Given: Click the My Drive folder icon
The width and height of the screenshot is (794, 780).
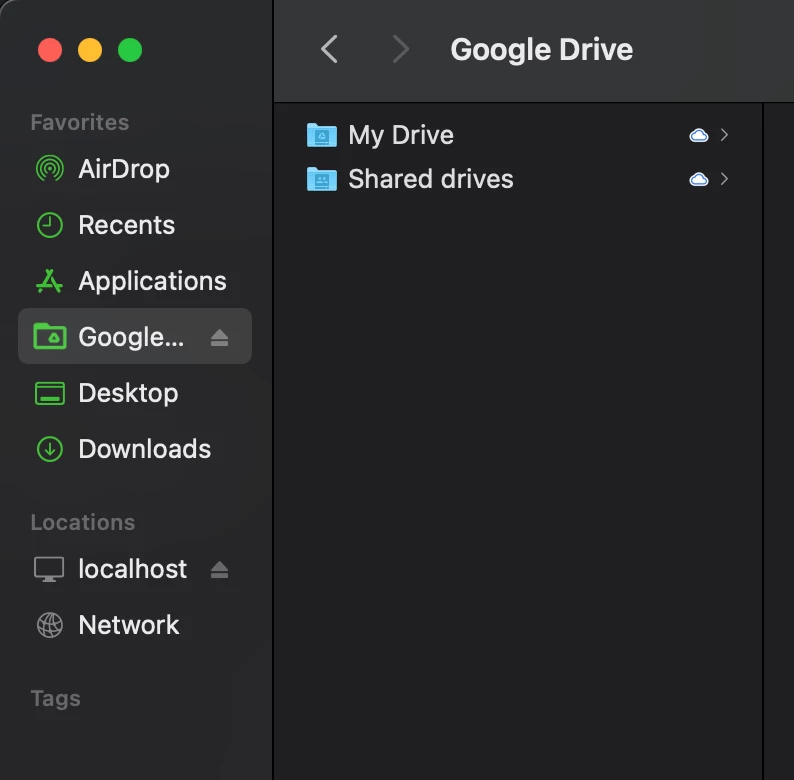Looking at the screenshot, I should point(322,135).
